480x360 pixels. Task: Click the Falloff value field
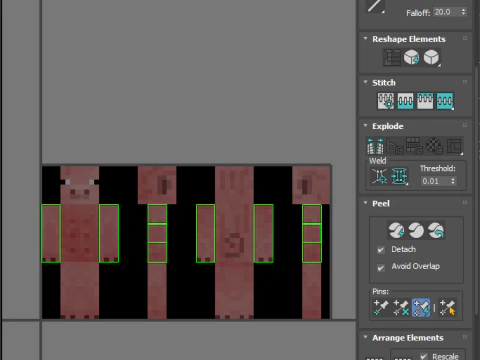pos(446,12)
